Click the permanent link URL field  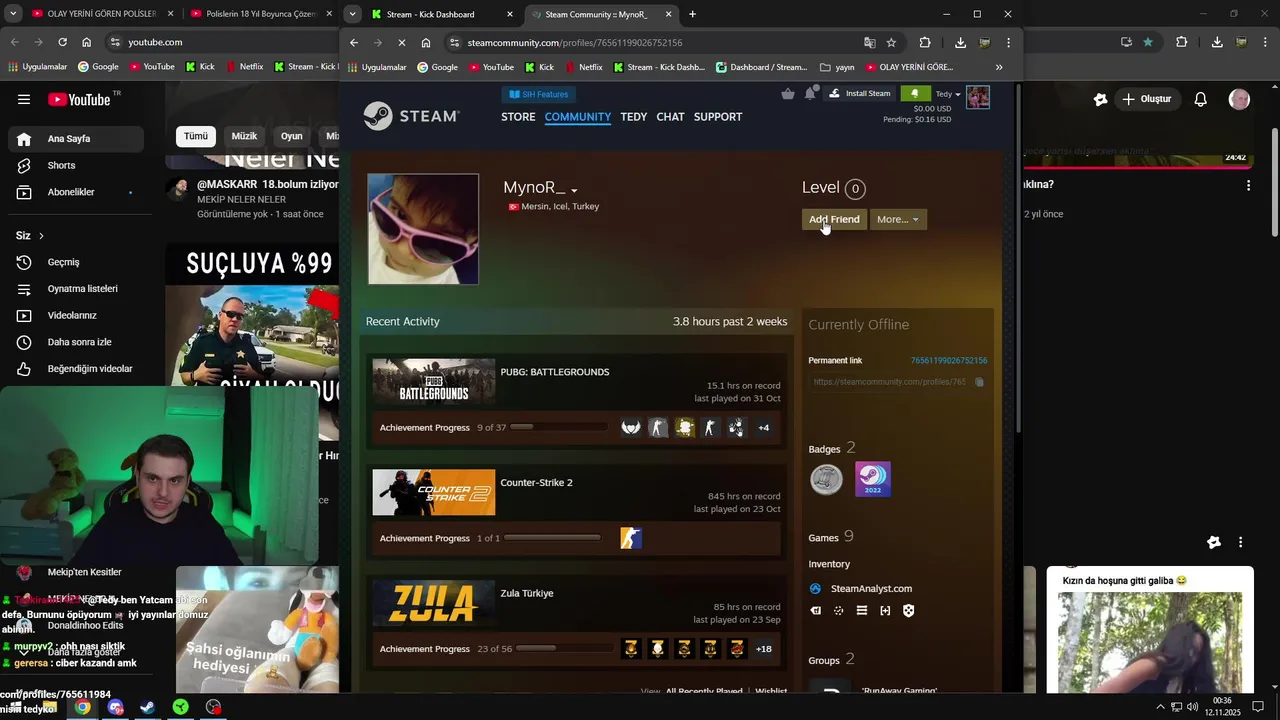(889, 382)
